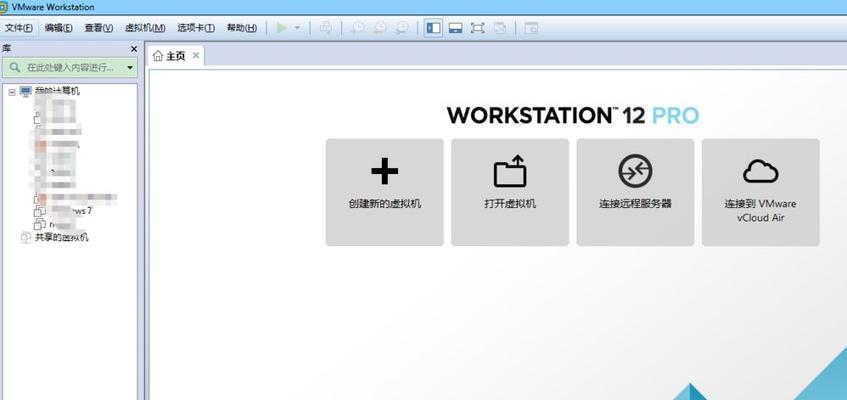Select the Windows 7 virtual machine entry

[64, 211]
